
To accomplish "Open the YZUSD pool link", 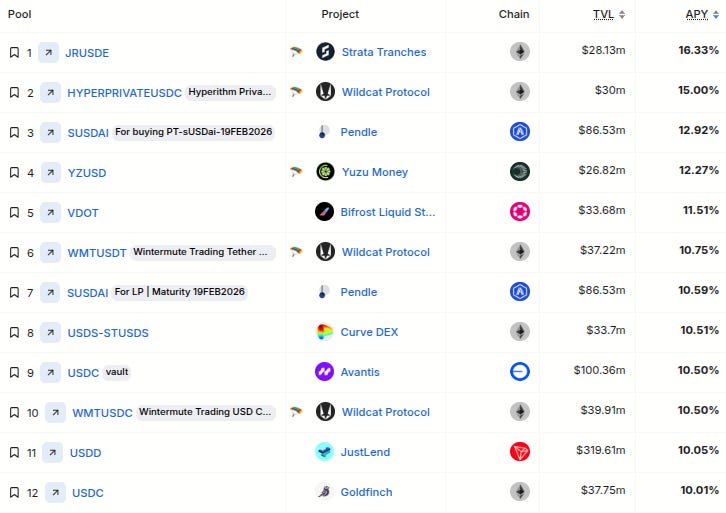I will coord(87,173).
